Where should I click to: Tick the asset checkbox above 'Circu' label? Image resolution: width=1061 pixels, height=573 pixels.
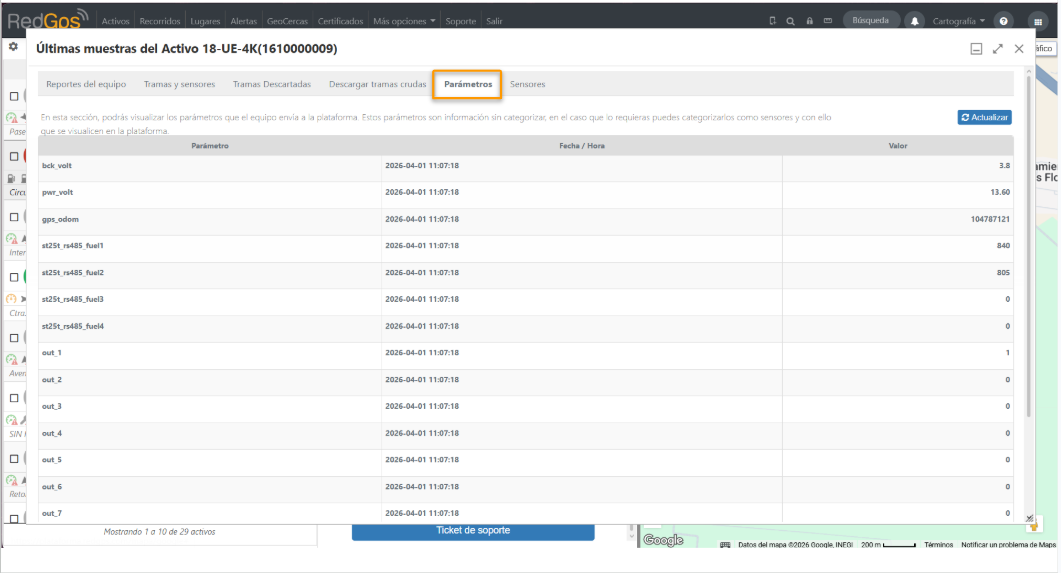(x=14, y=156)
